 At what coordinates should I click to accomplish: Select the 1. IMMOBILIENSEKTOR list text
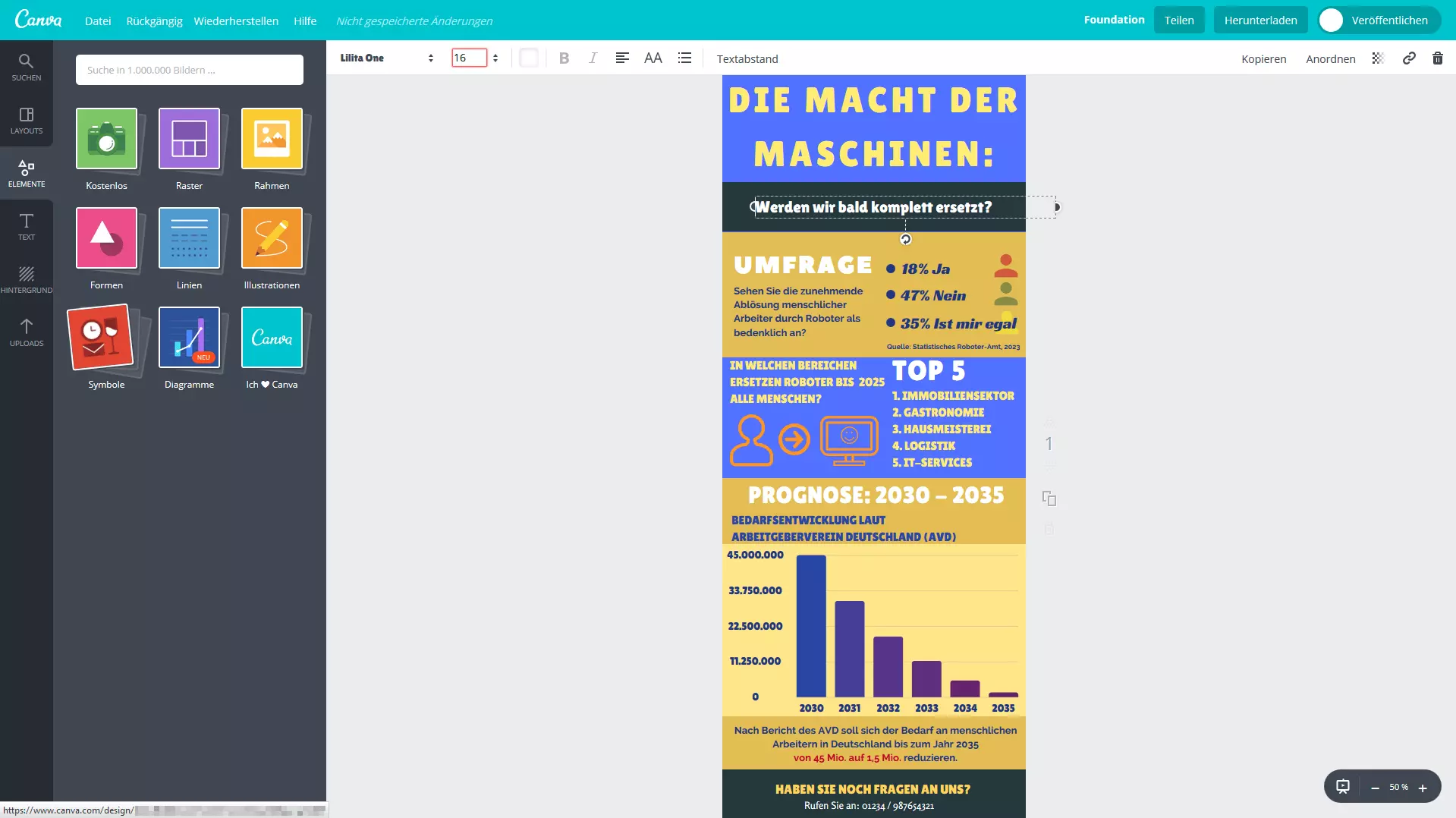[953, 395]
